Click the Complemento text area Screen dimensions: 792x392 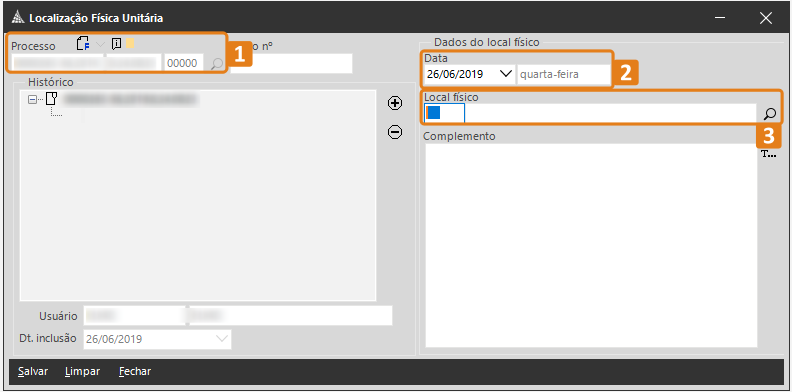(591, 246)
